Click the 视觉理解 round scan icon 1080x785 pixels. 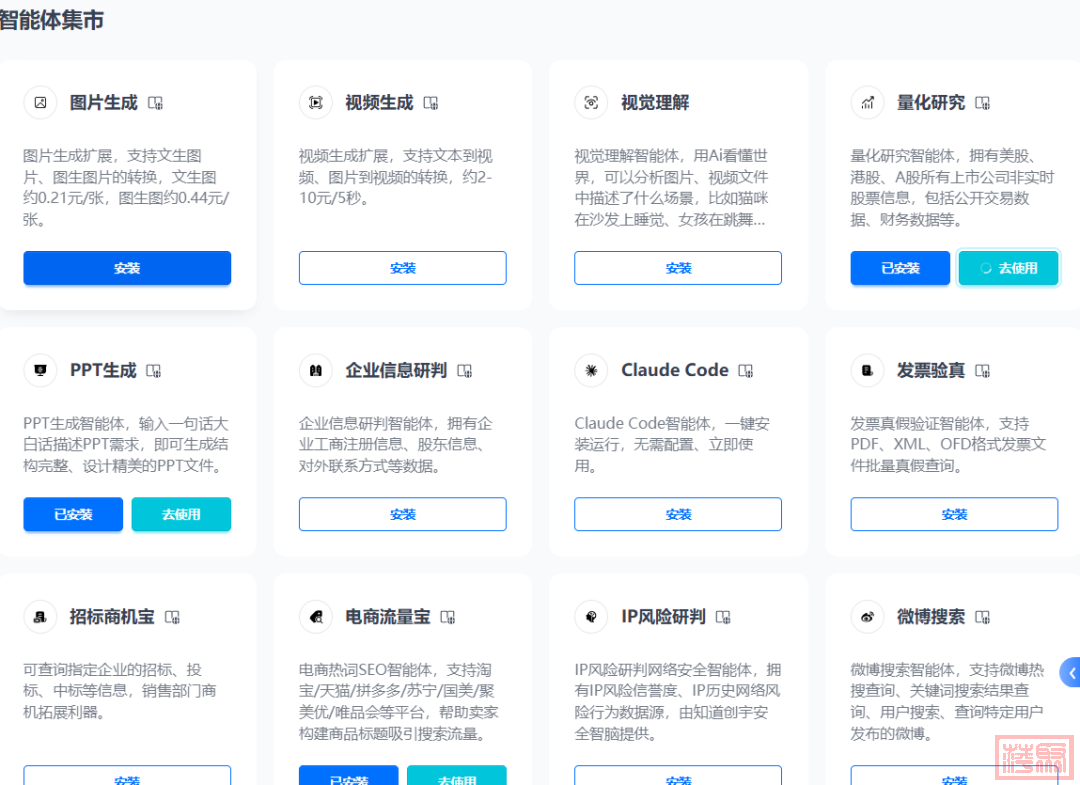(x=591, y=103)
